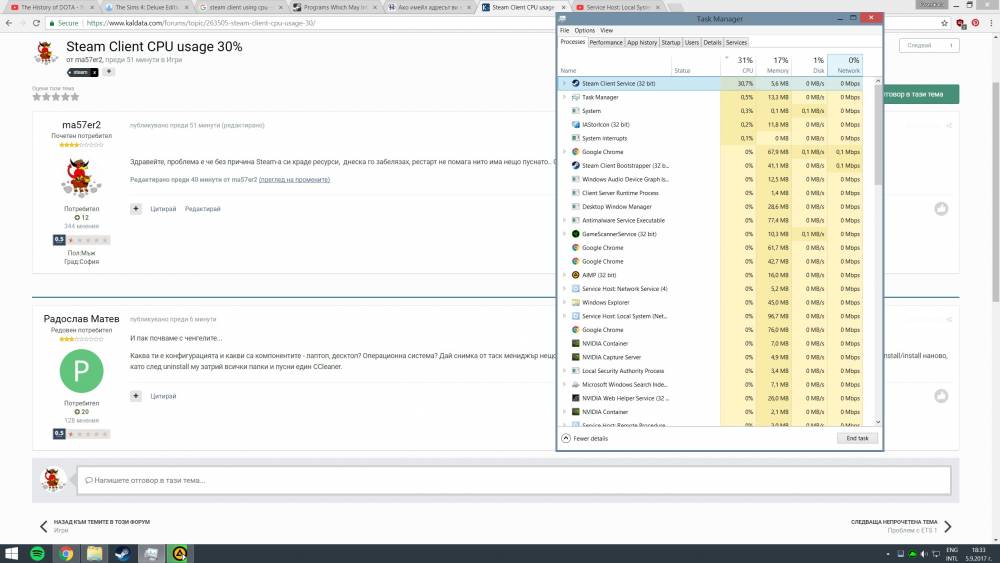The width and height of the screenshot is (1000, 563).
Task: Click NVIDIA Web Helper Service icon
Action: click(575, 398)
